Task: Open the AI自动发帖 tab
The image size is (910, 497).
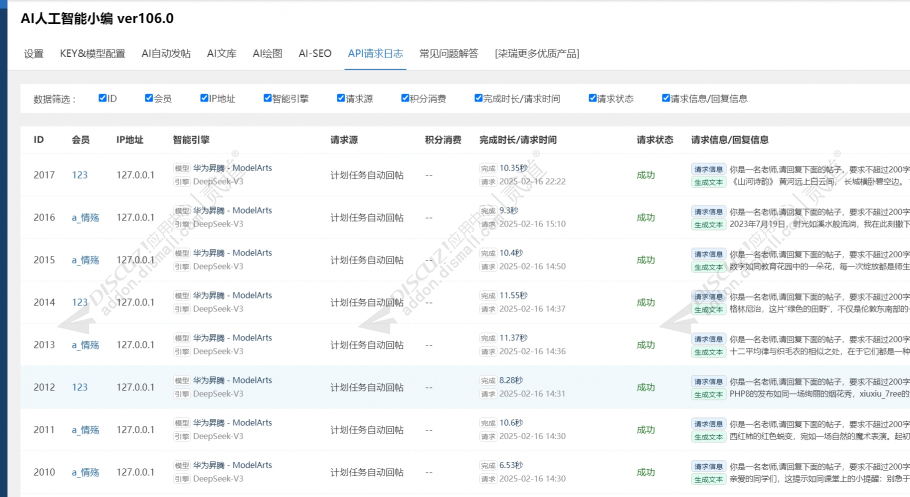Action: tap(166, 53)
